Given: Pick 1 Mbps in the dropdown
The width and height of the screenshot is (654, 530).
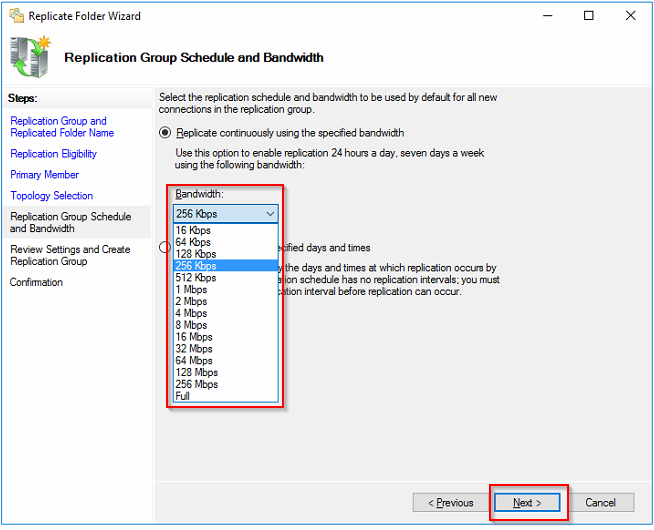Looking at the screenshot, I should (190, 290).
